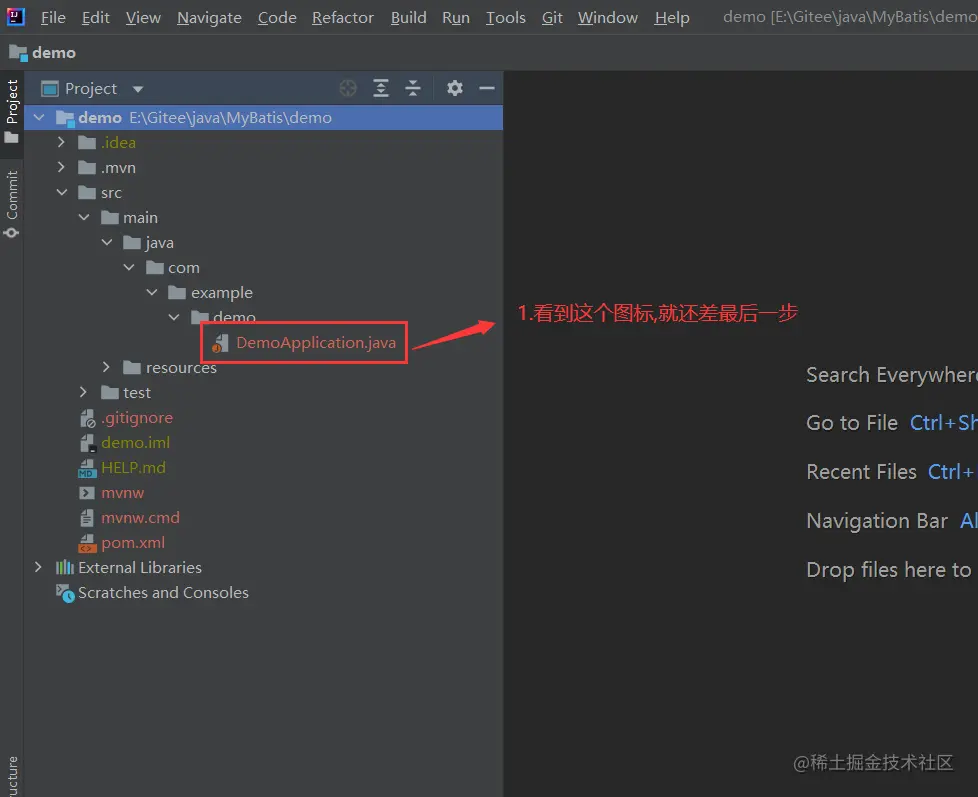Select the java folder icon

(x=132, y=243)
